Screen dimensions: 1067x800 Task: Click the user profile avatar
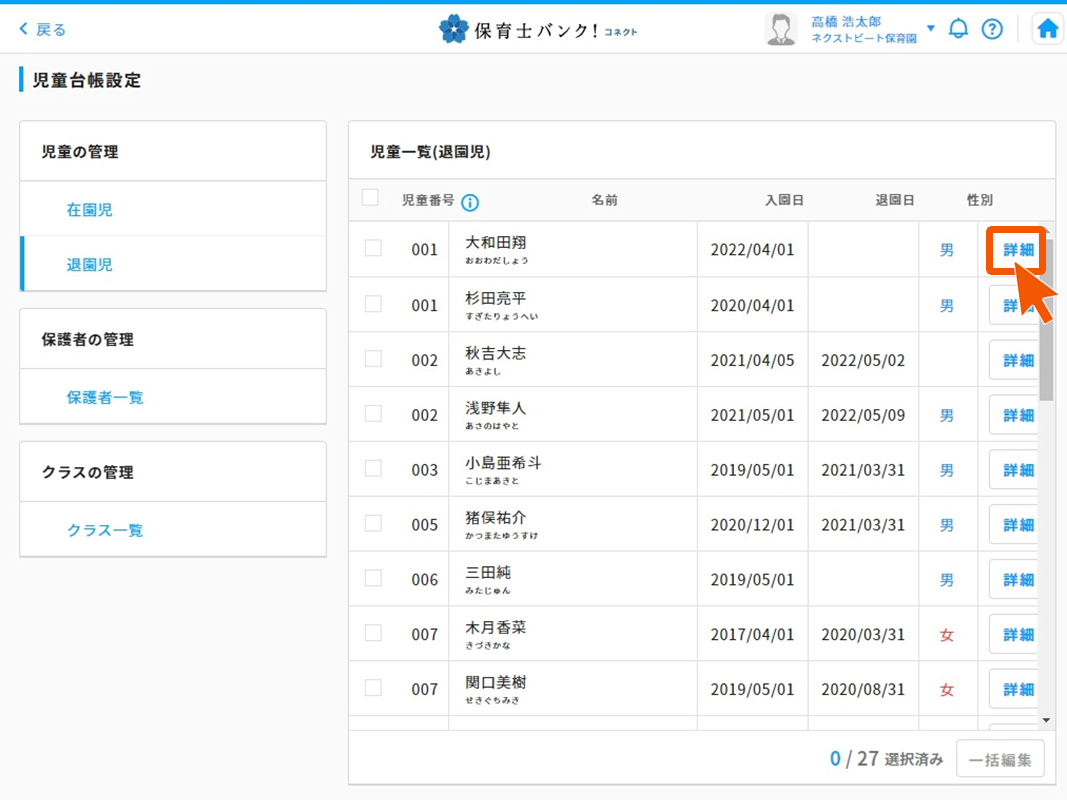[x=780, y=29]
